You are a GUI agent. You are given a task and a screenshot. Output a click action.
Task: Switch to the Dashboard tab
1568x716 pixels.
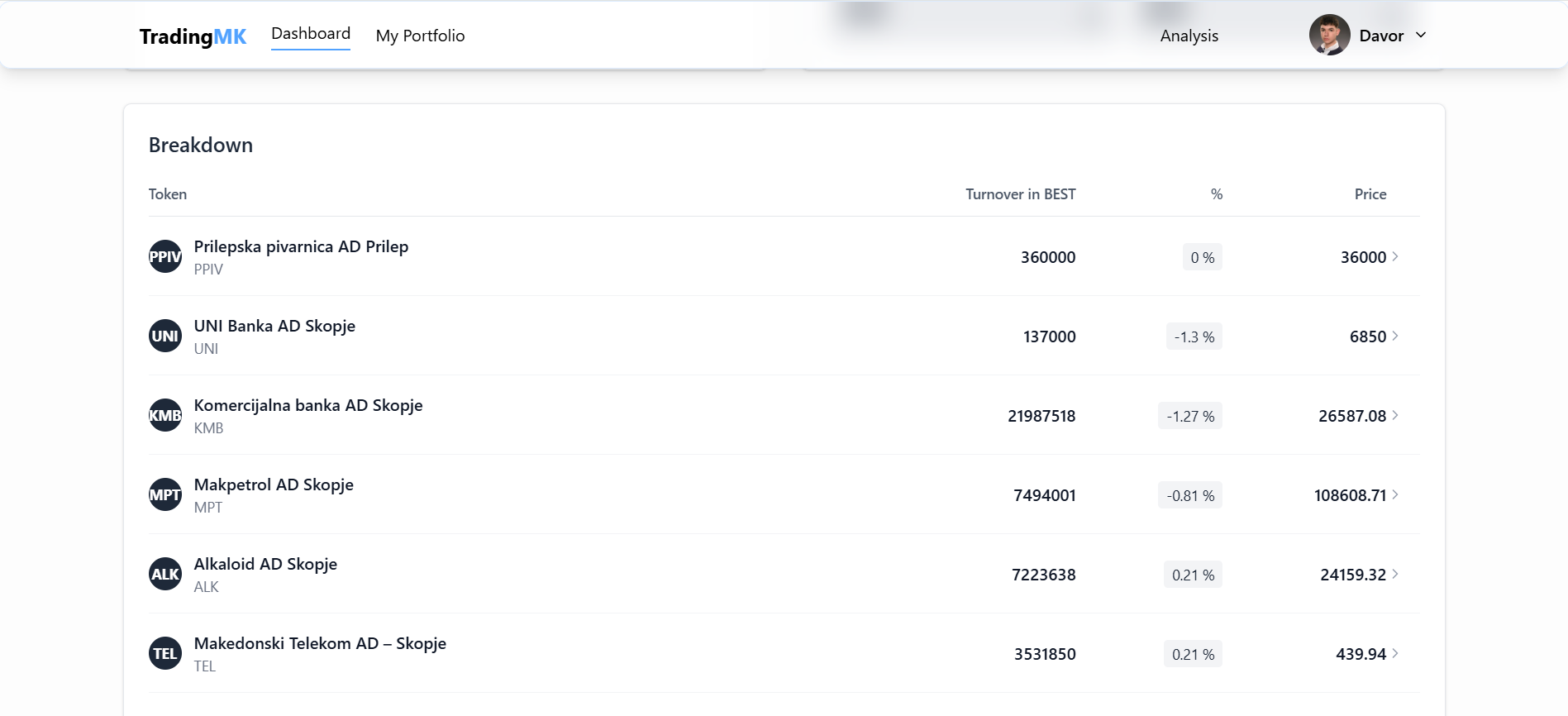click(311, 34)
